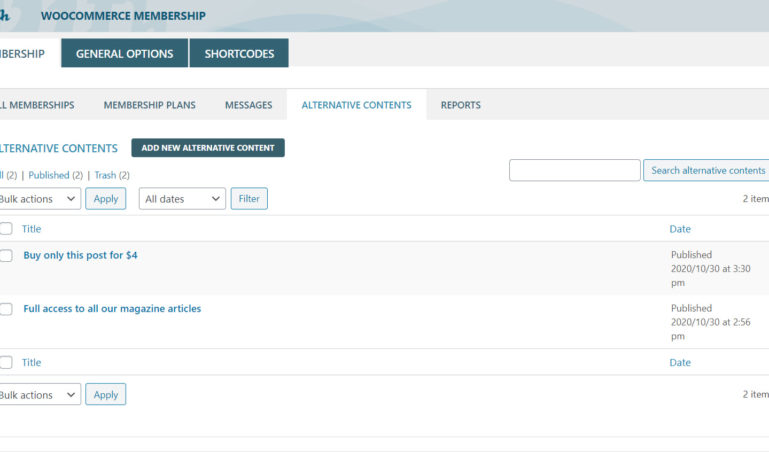Viewport: 769px width, 452px height.
Task: Expand top Bulk actions dropdown
Action: tap(39, 199)
